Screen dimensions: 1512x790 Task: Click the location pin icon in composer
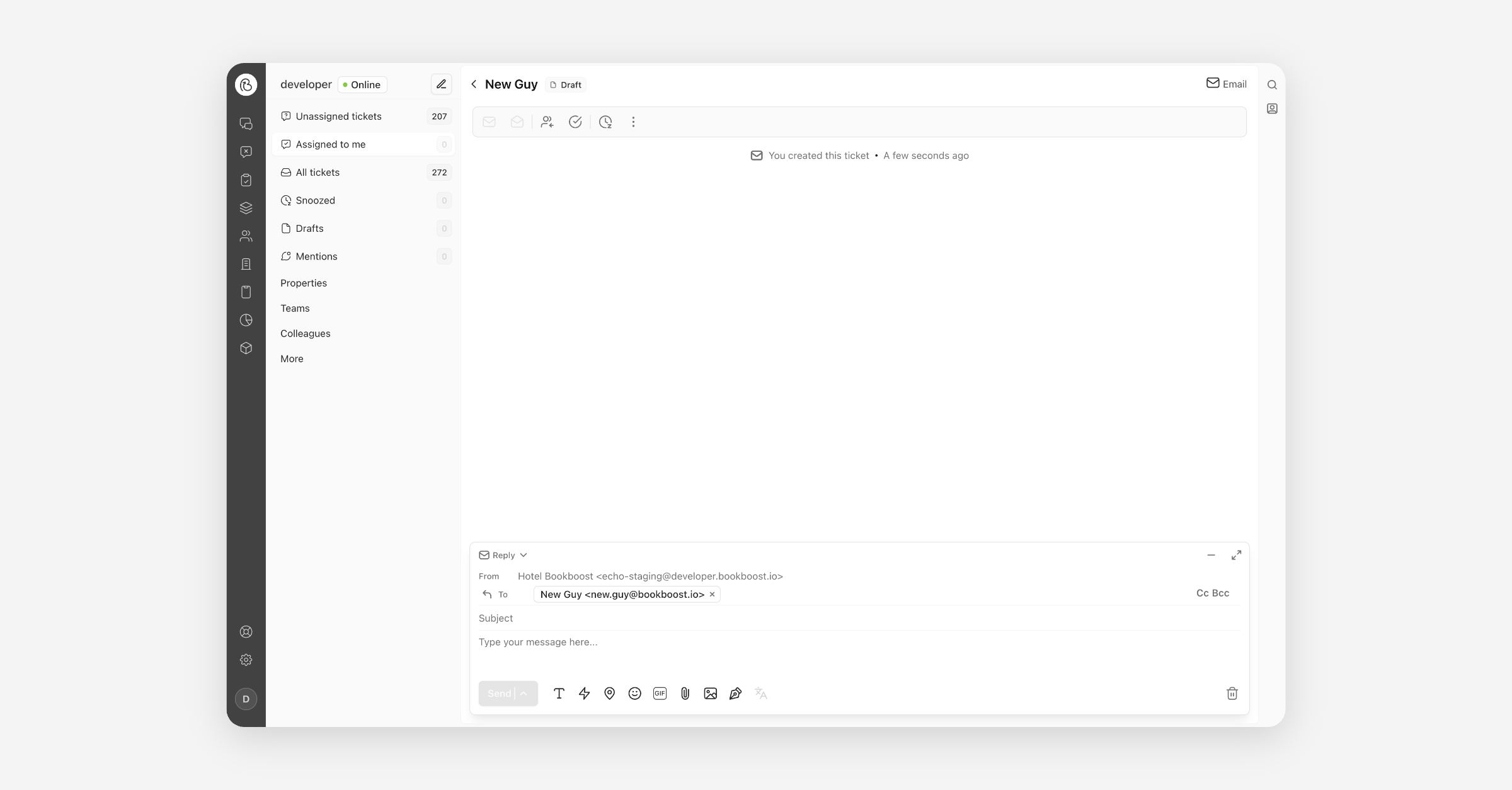(609, 694)
